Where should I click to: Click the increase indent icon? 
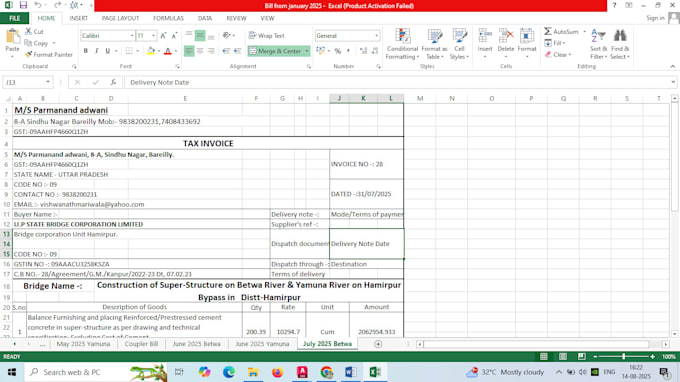point(238,51)
